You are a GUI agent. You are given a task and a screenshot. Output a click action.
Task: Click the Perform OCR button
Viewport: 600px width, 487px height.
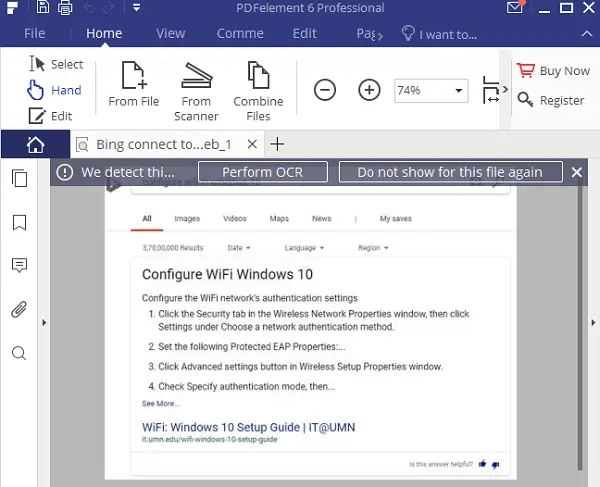coord(263,172)
